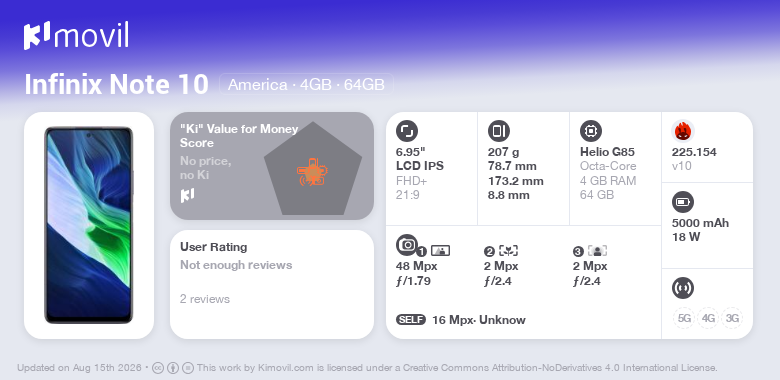780x380 pixels.
Task: Click the 4G network badge
Action: click(x=708, y=318)
